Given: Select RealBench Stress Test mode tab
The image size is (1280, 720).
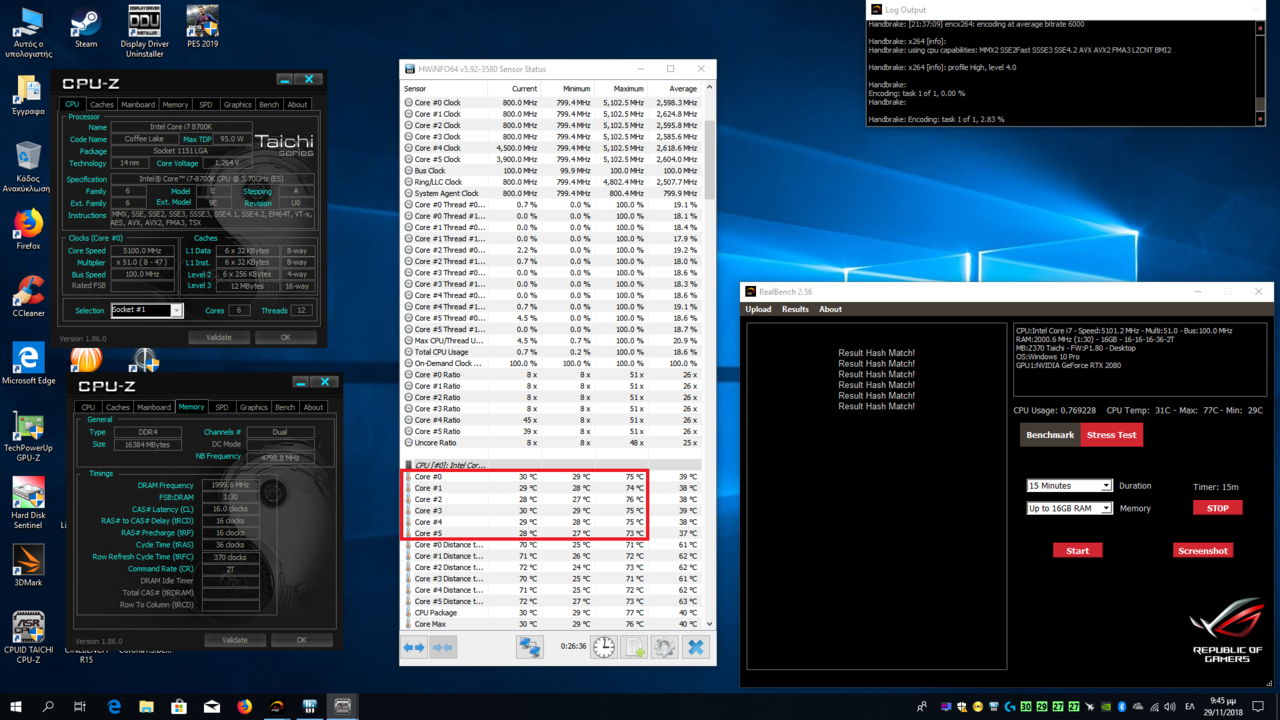Looking at the screenshot, I should click(1111, 435).
